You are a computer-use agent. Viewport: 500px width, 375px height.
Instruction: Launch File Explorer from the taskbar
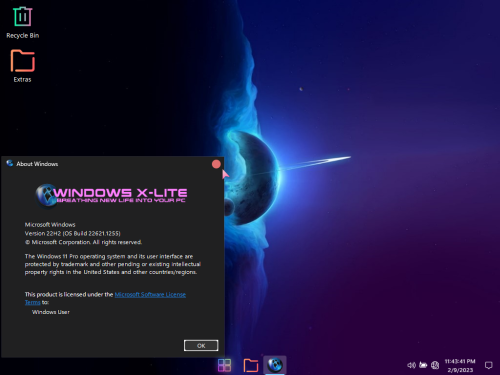pos(251,365)
